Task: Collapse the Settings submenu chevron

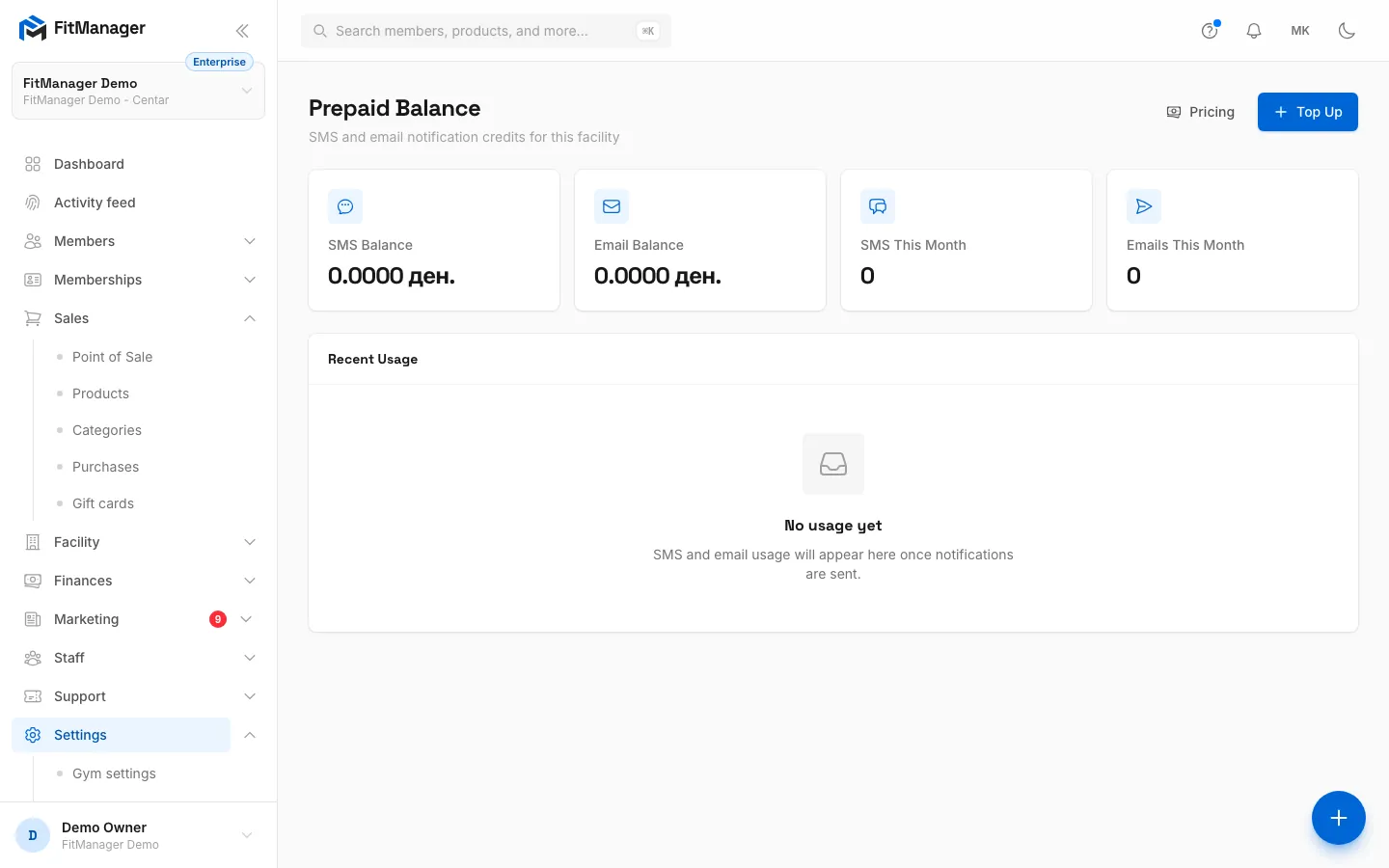Action: coord(250,735)
